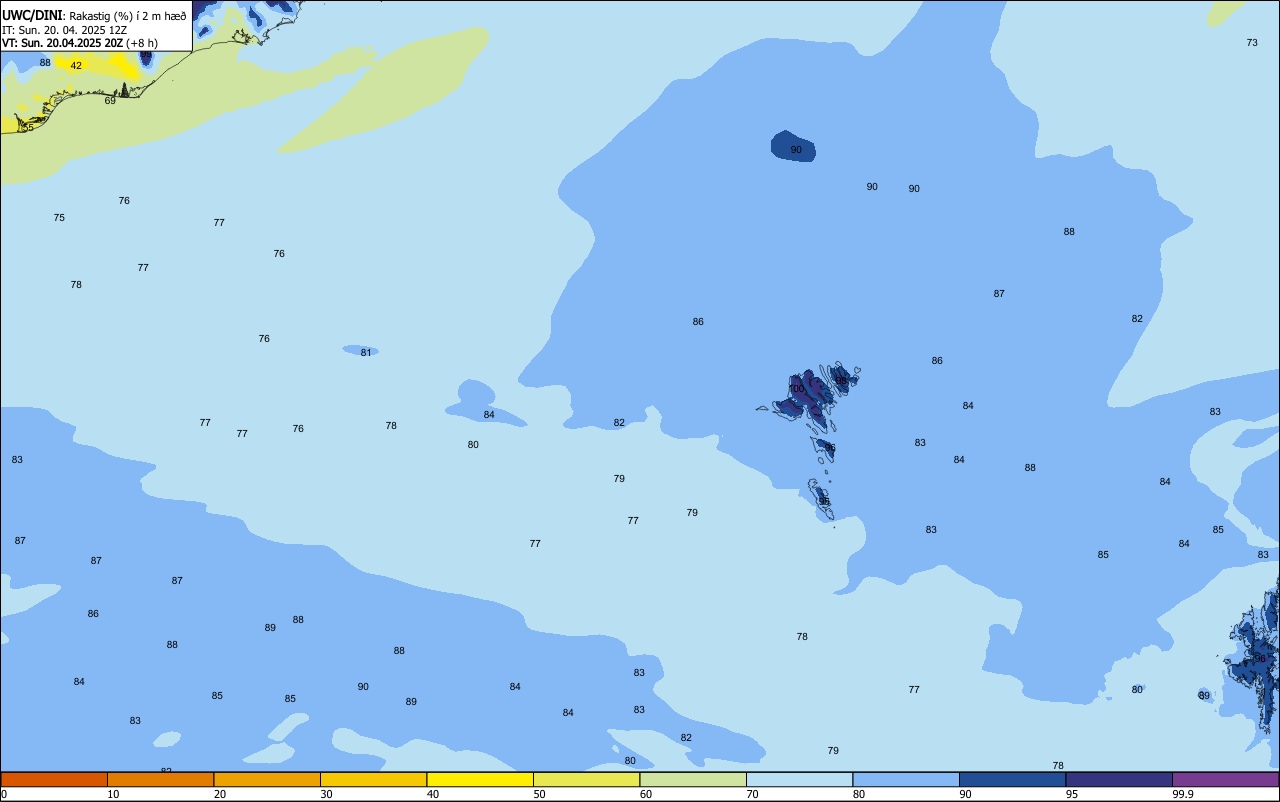The width and height of the screenshot is (1280, 802).
Task: Click the 50 legend tick label
Action: tap(539, 794)
